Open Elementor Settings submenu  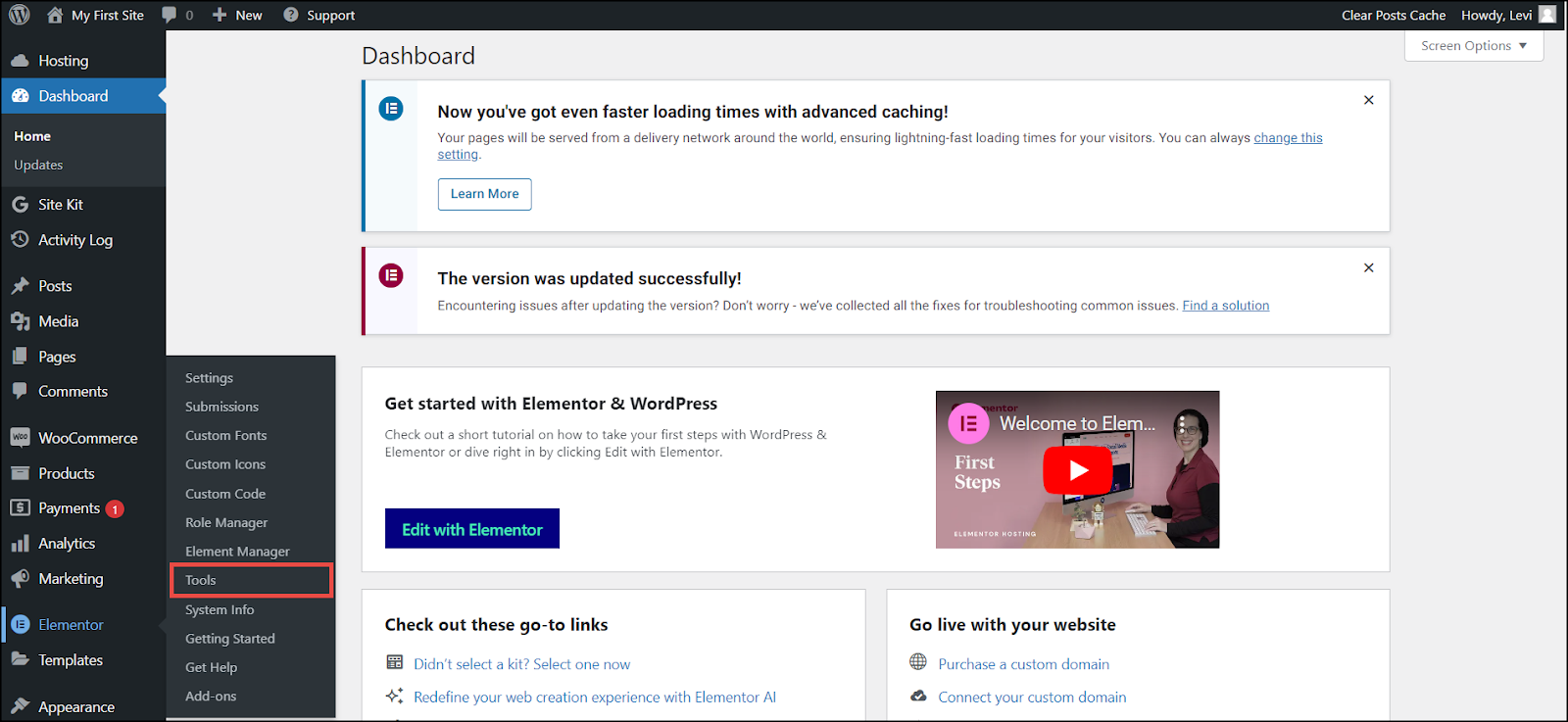[209, 378]
